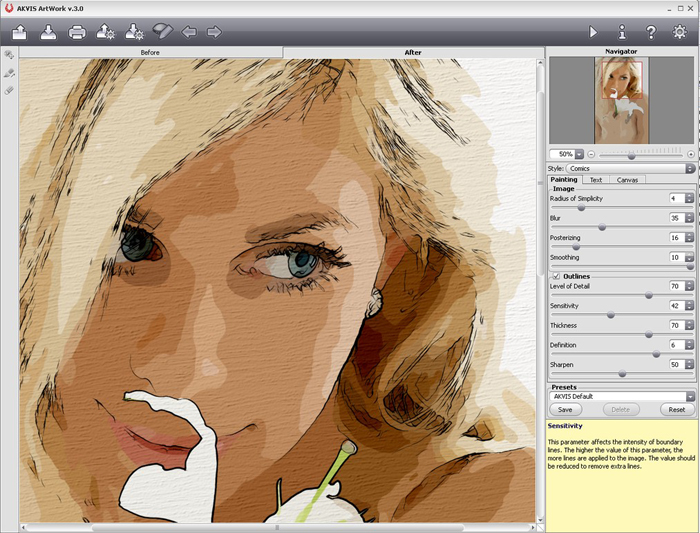The width and height of the screenshot is (700, 533).
Task: Click the Undo back arrow icon
Action: 189,32
